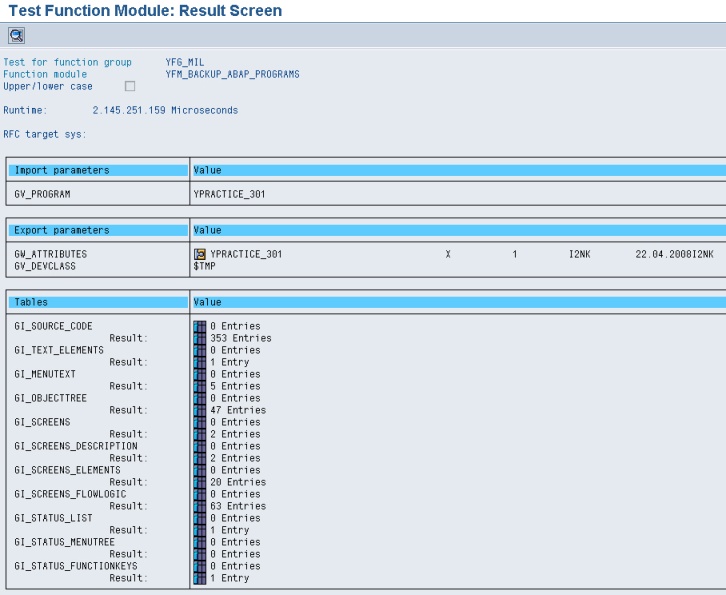Viewport: 726px width, 595px height.
Task: Select the GV_PROGRAM value YPRACTICE_301
Action: coord(229,194)
